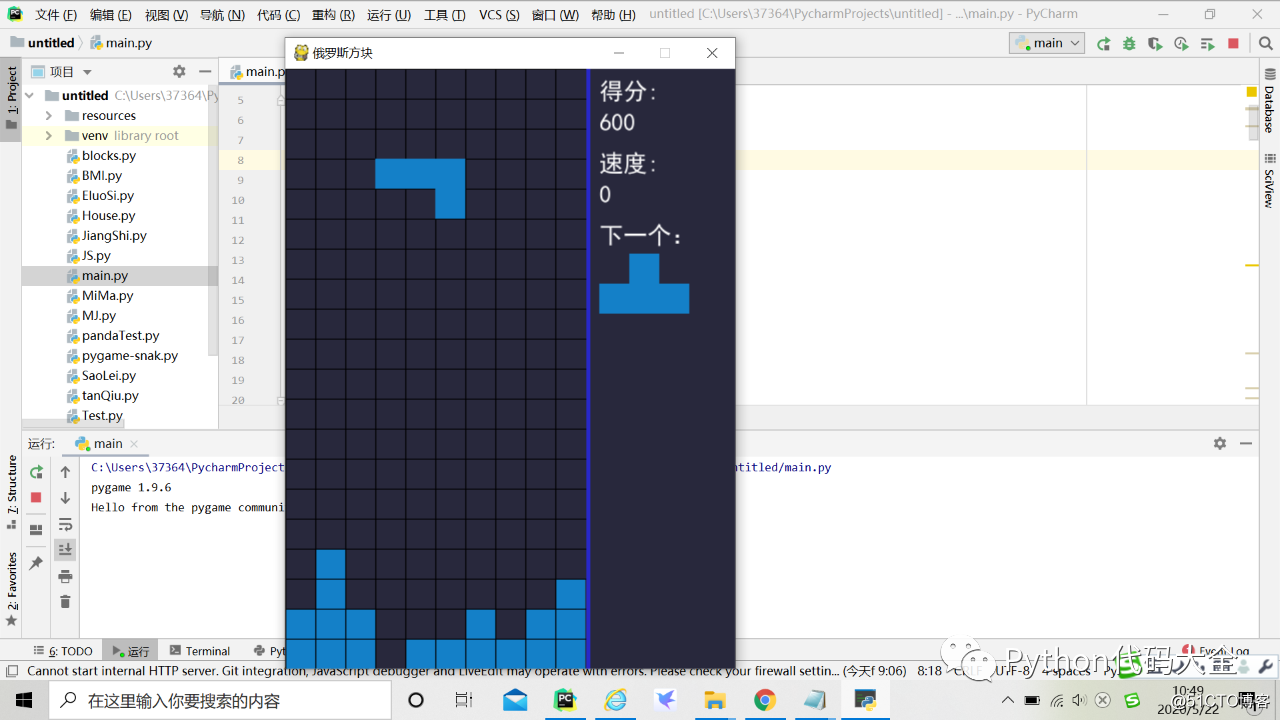1280x720 pixels.
Task: Stop the program with the red toolbar square
Action: (1233, 43)
